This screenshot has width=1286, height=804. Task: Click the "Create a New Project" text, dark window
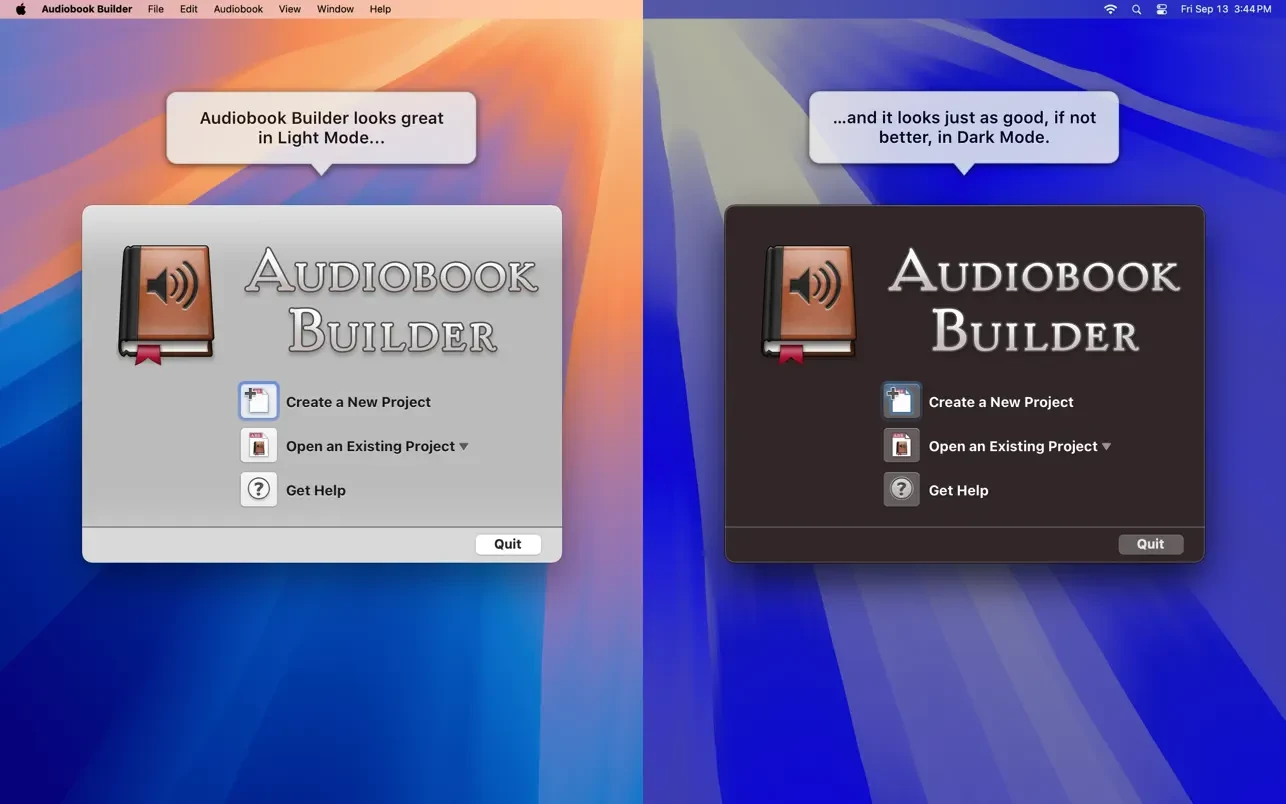point(1001,402)
